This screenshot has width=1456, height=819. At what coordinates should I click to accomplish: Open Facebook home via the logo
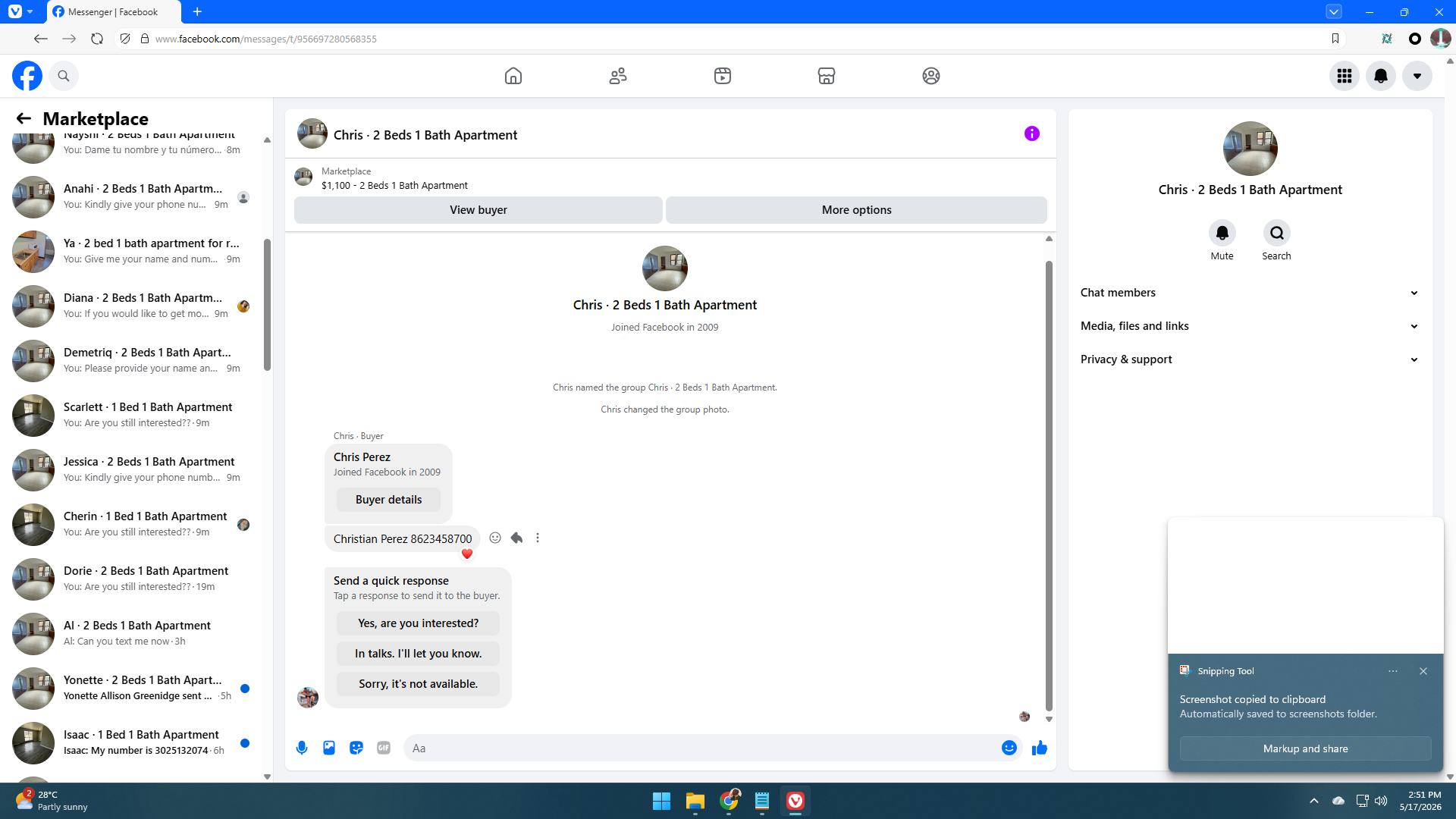27,76
